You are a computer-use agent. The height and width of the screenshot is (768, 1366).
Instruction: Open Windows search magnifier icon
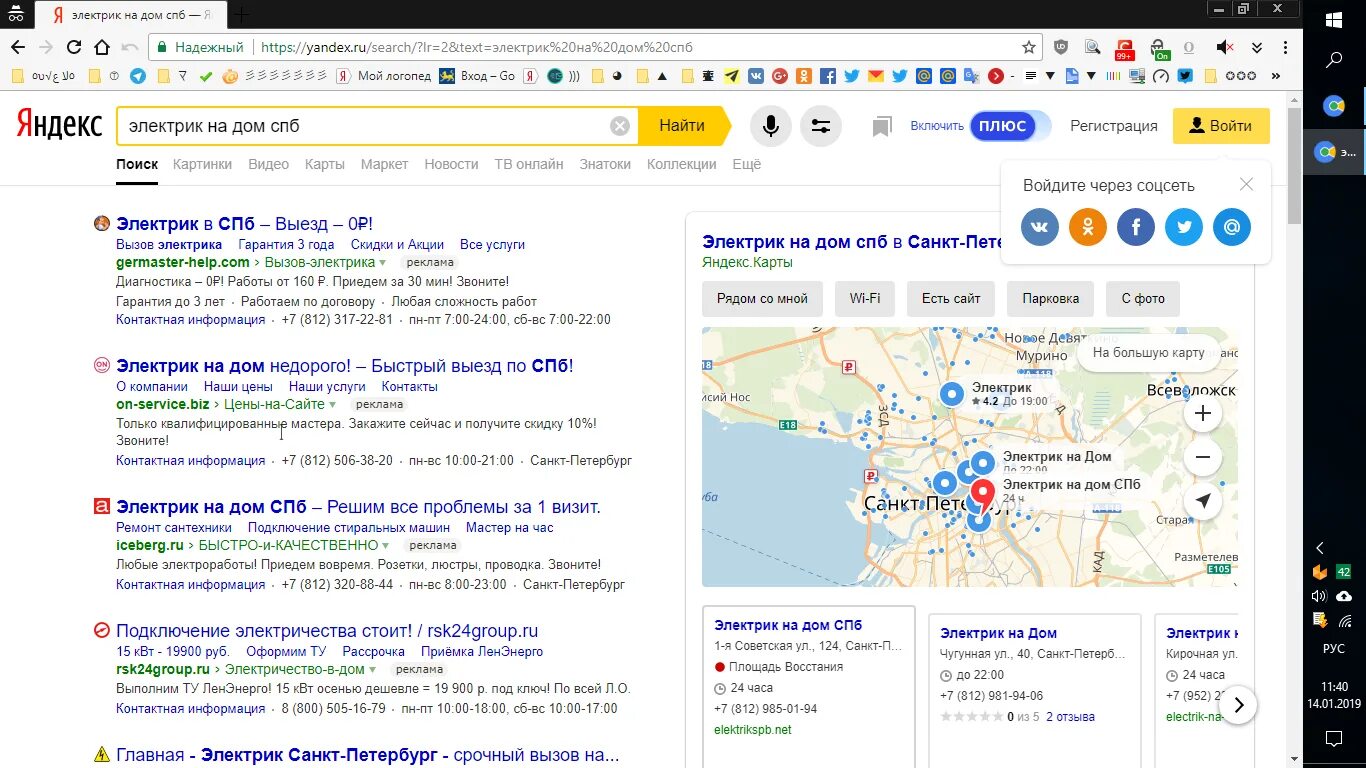tap(1334, 60)
